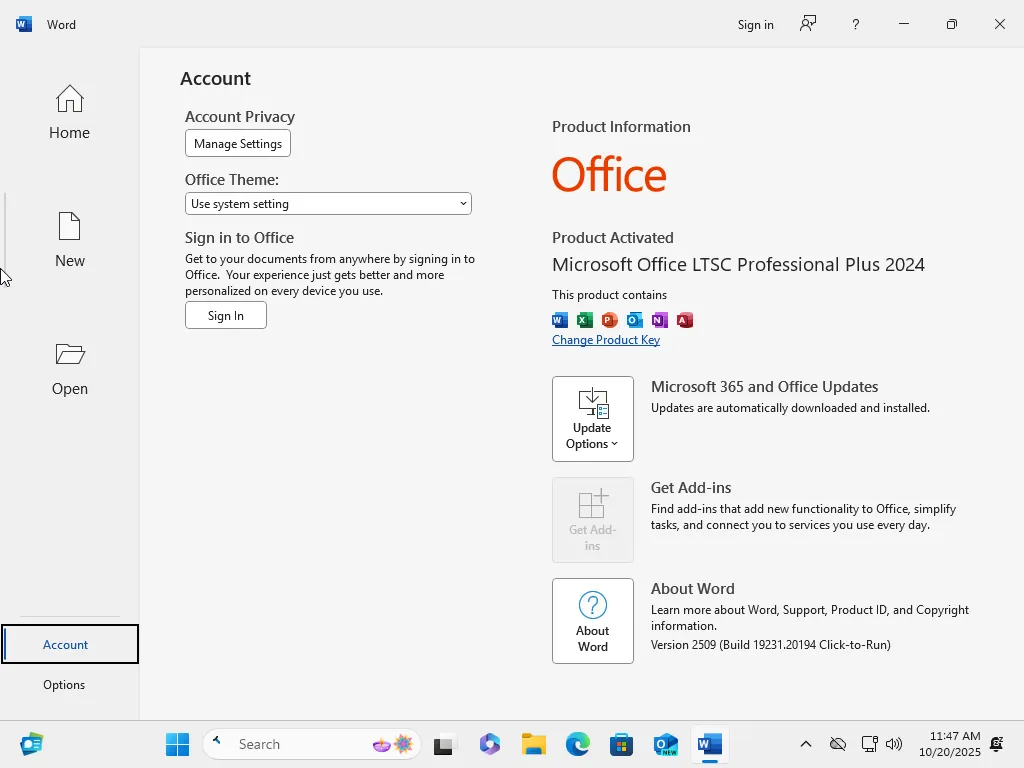The height and width of the screenshot is (768, 1024).
Task: Click the Word product icon under This product contains
Action: point(560,320)
